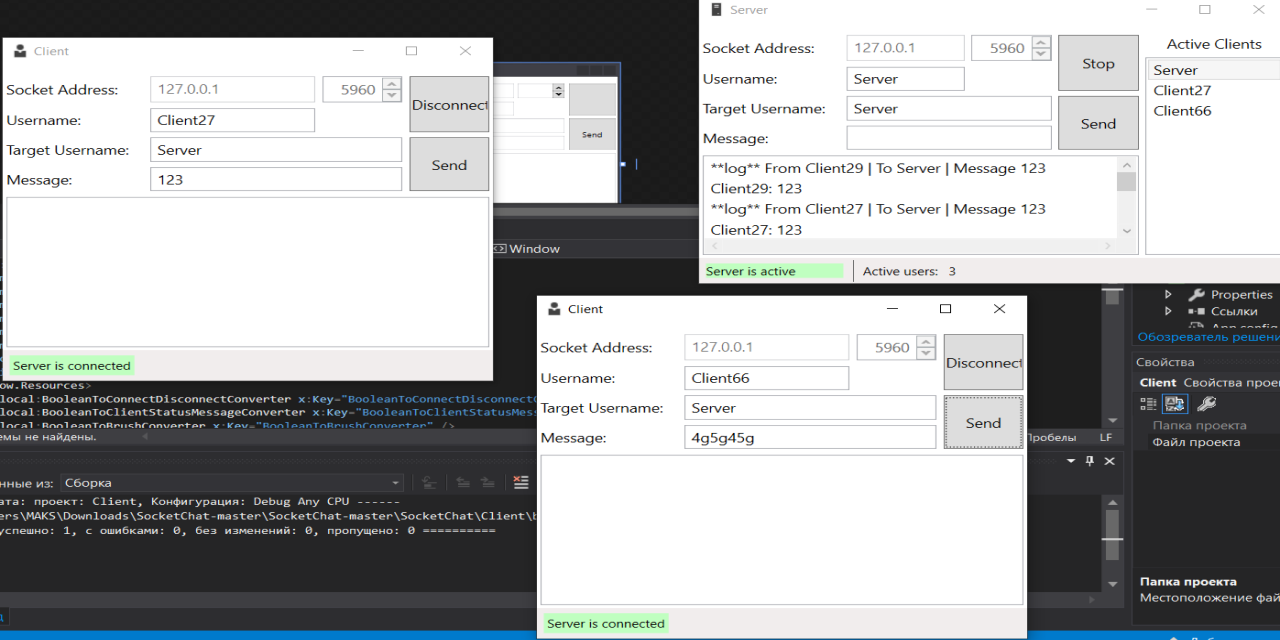Click the Ссылки references icon in Solution Explorer
Image resolution: width=1280 pixels, height=640 pixels.
click(1196, 311)
